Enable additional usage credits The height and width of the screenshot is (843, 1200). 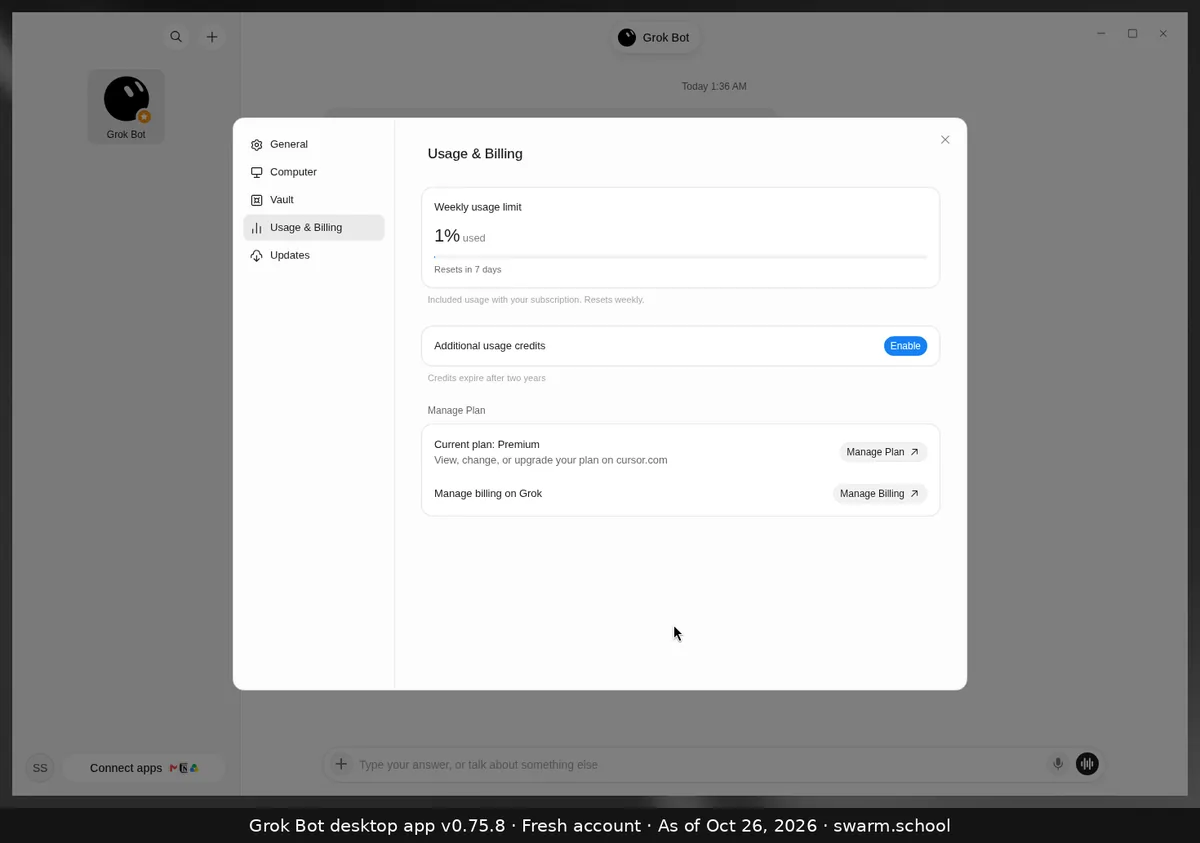pyautogui.click(x=905, y=346)
